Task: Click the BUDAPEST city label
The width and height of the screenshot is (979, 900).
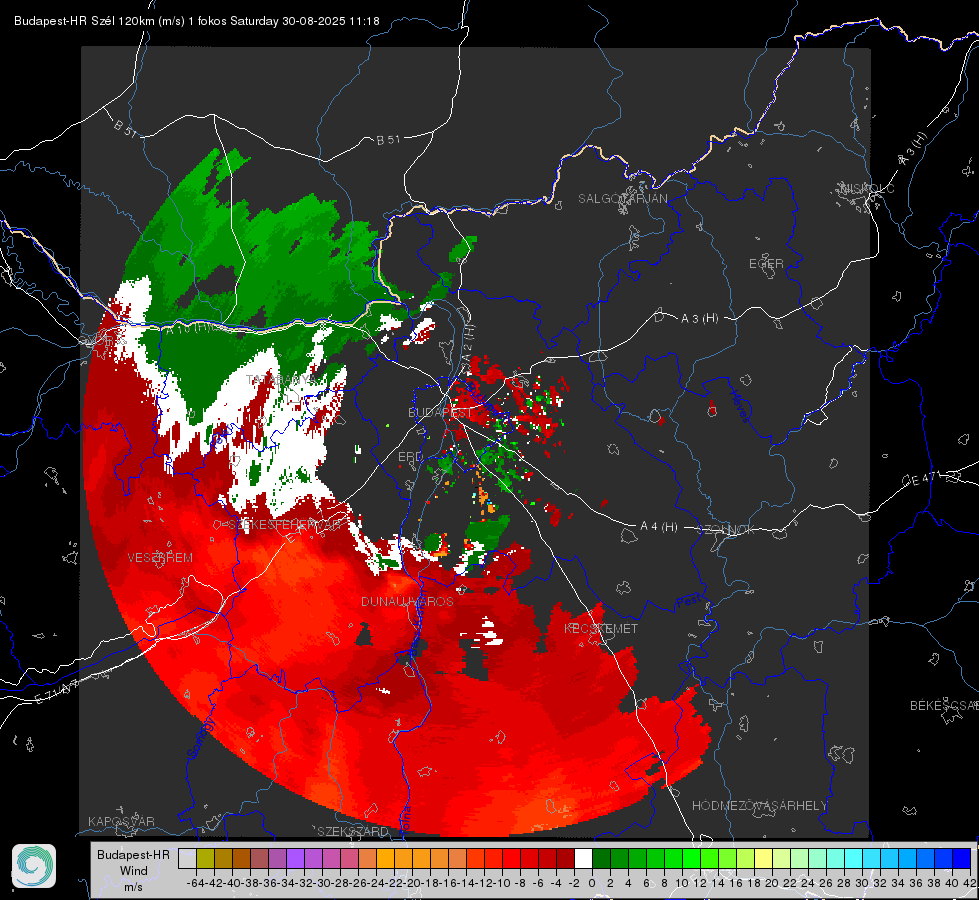Action: 440,413
